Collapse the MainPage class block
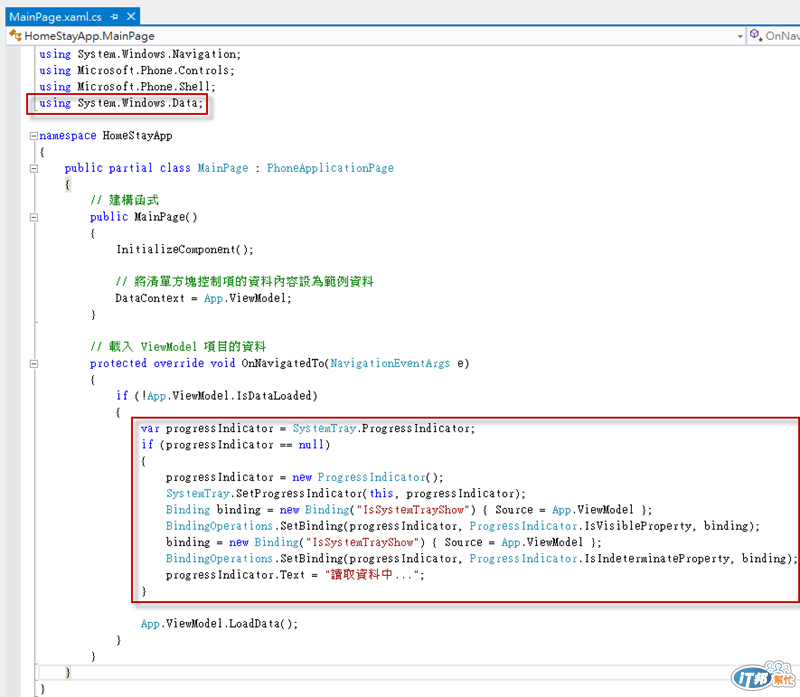This screenshot has height=697, width=800. (x=34, y=168)
